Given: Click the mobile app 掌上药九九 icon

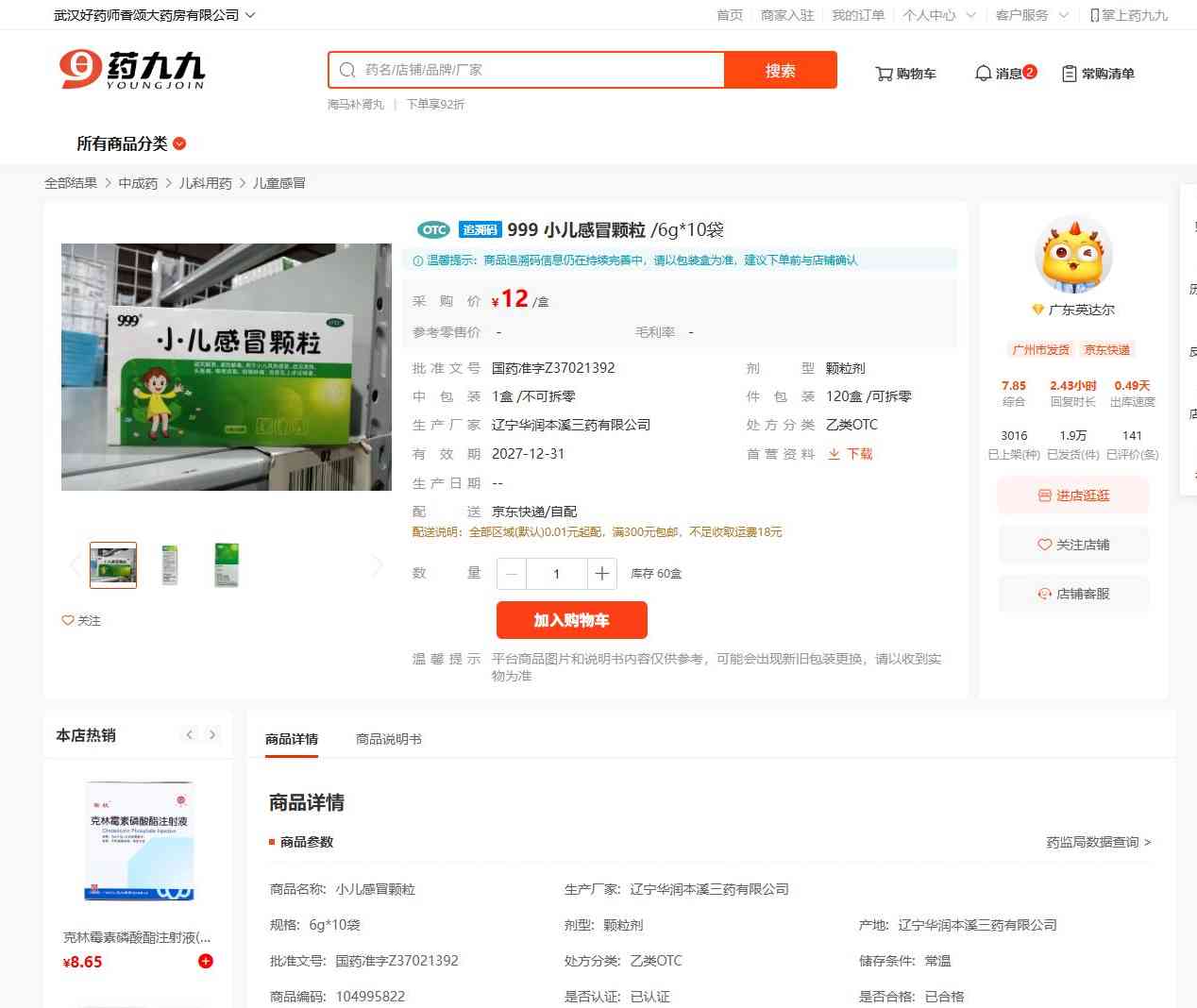Looking at the screenshot, I should click(1094, 15).
